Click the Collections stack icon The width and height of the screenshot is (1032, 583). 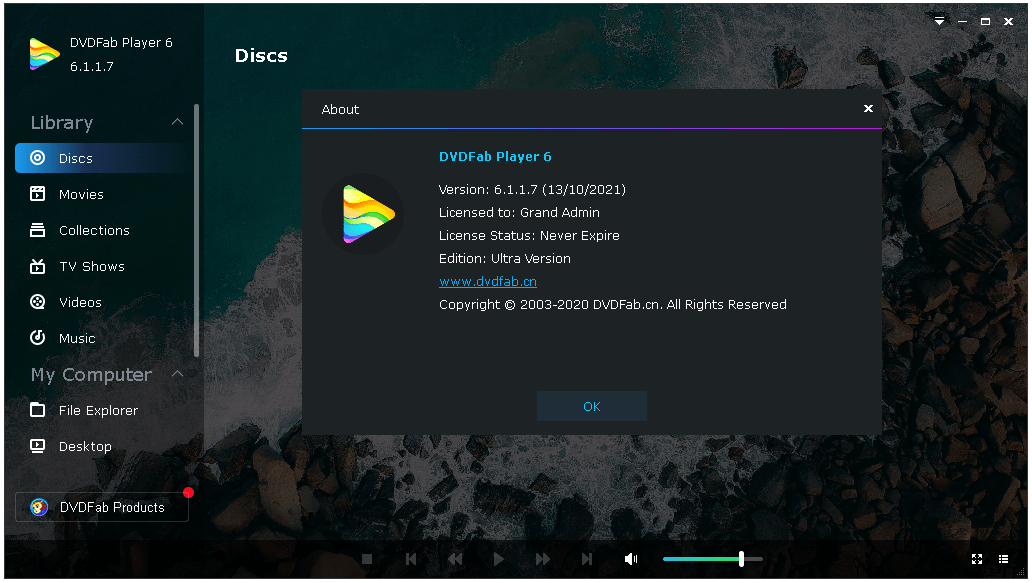point(38,230)
